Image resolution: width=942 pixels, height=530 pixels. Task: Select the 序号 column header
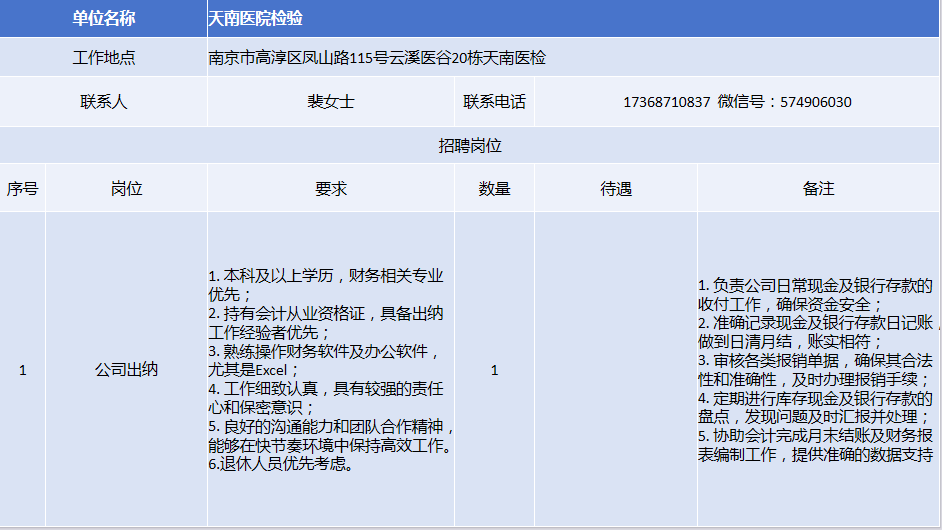coord(23,188)
